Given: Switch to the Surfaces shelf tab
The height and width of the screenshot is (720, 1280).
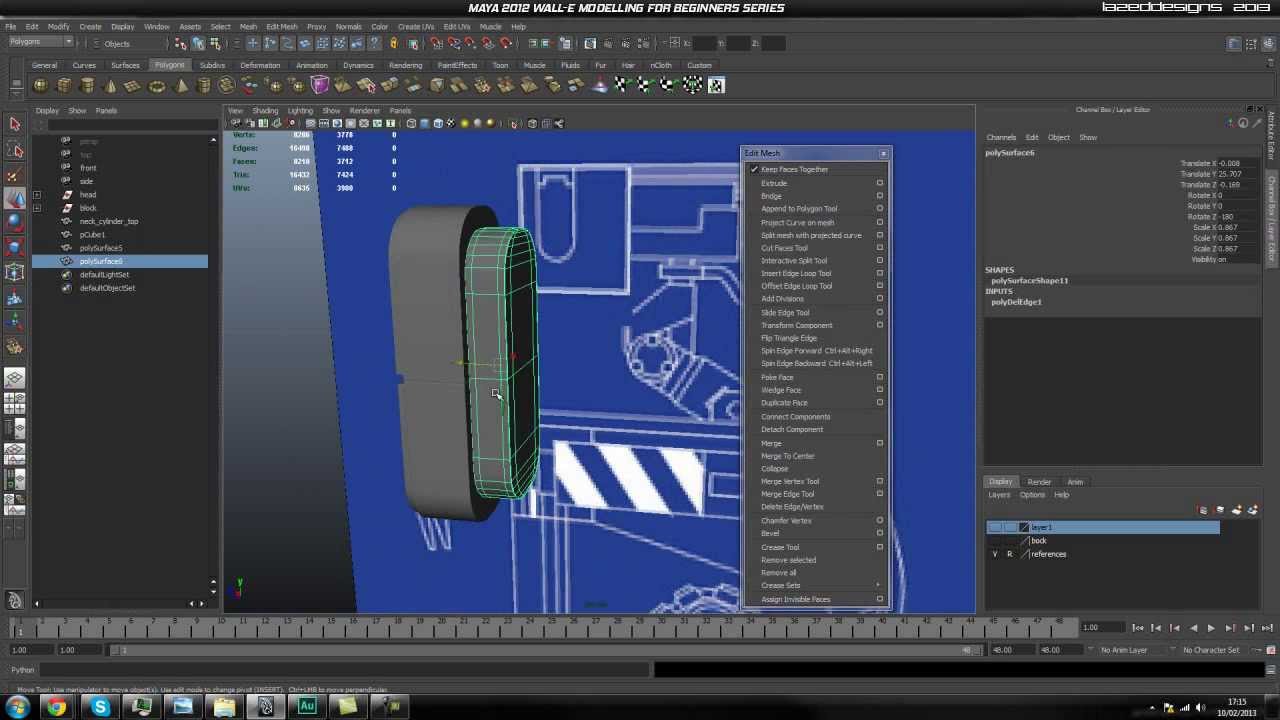Looking at the screenshot, I should pos(125,65).
